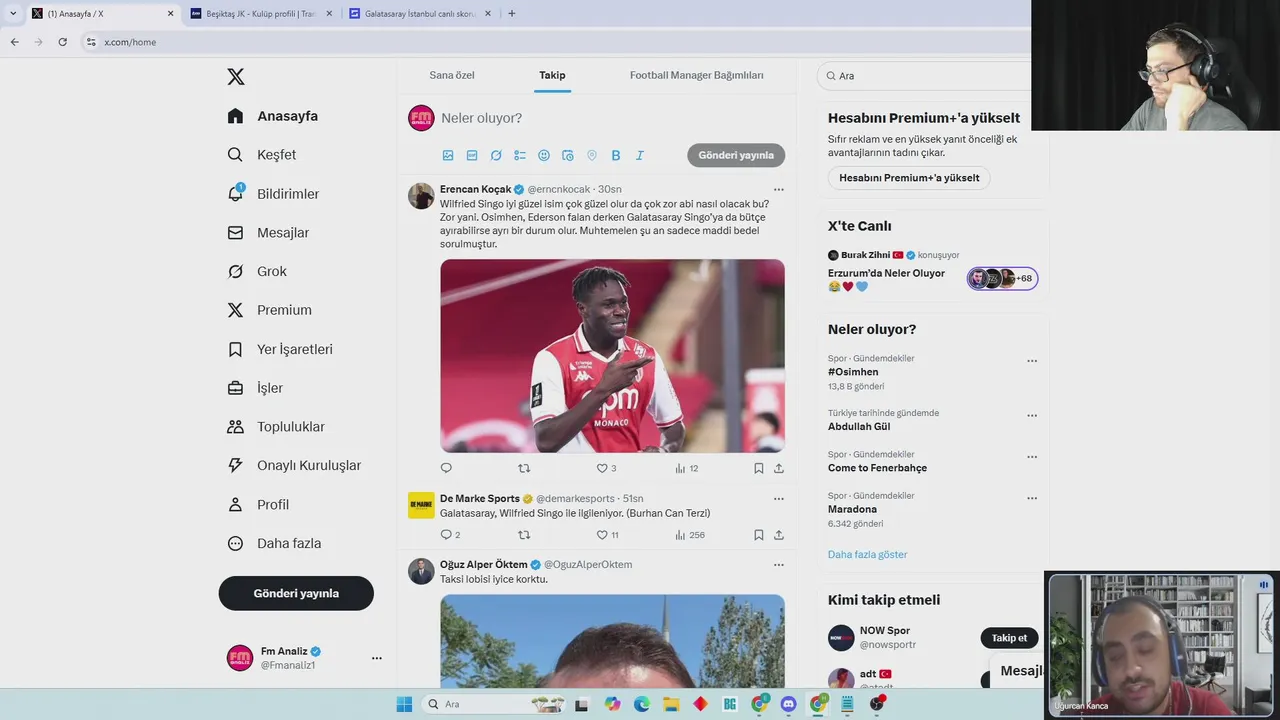
Task: Click Grok image icon in composer
Action: pyautogui.click(x=496, y=155)
